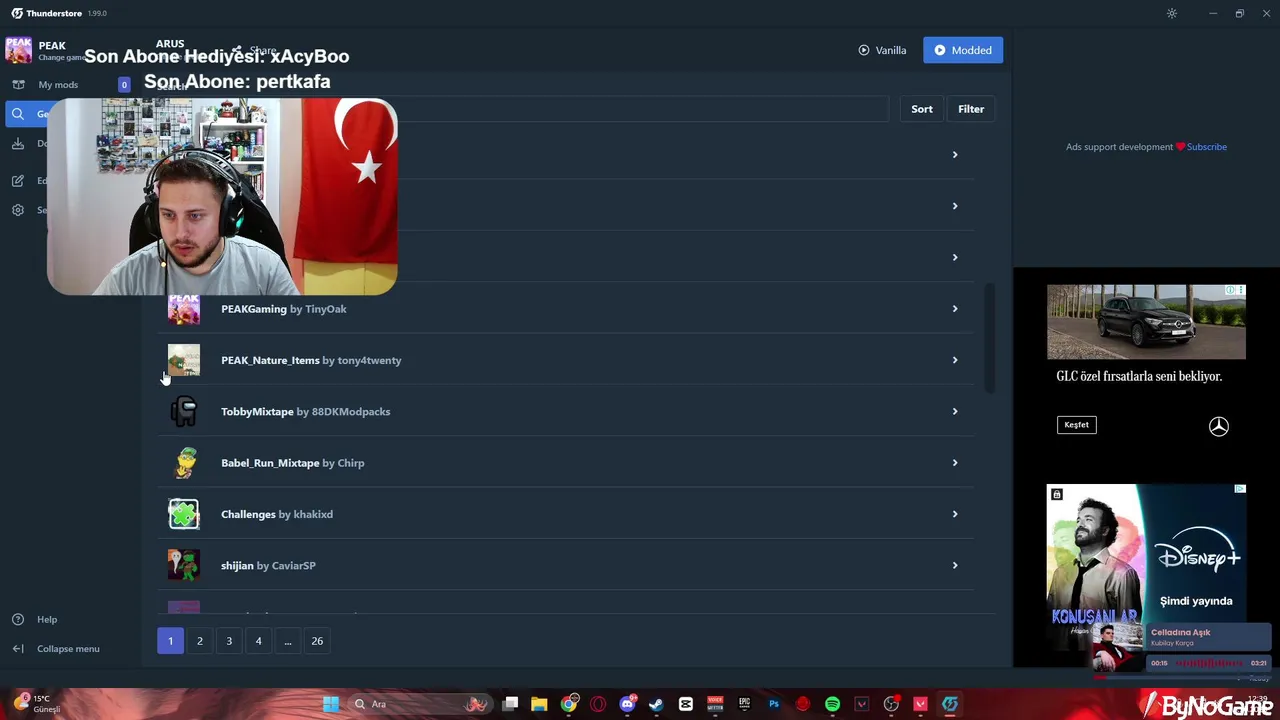The width and height of the screenshot is (1280, 720).
Task: Open CapCut from the taskbar
Action: point(686,704)
